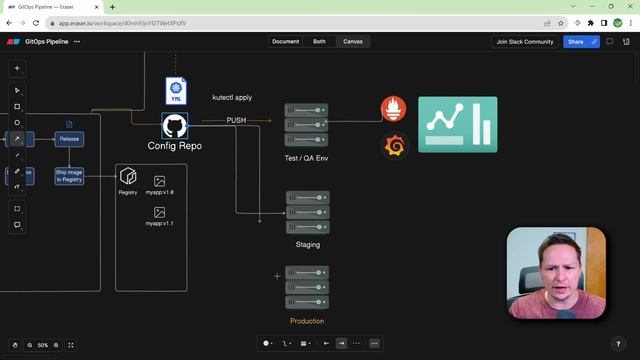Select the arrow connector tool
640x360 pixels.
[17, 139]
